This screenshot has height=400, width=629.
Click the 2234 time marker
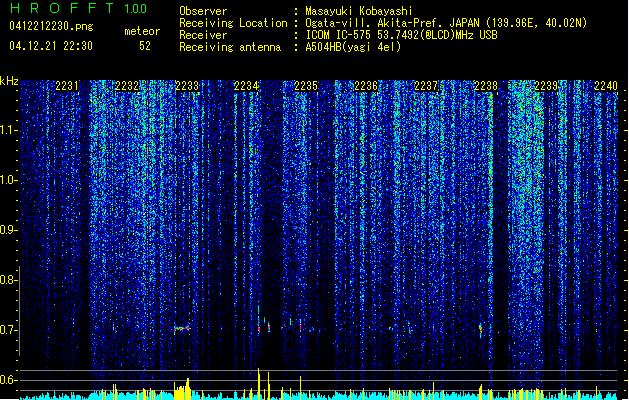(246, 86)
